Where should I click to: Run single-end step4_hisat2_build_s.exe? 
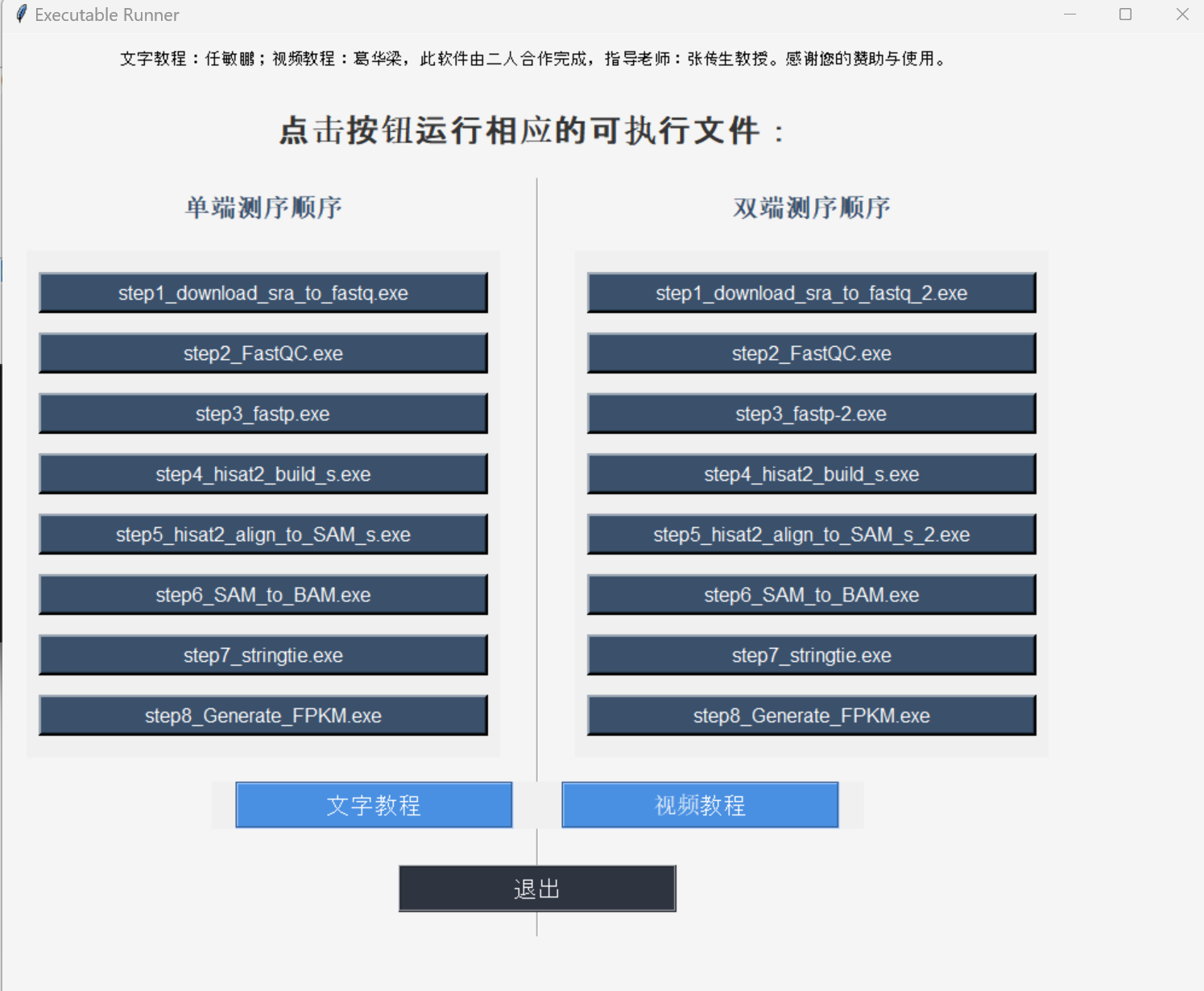[x=263, y=474]
